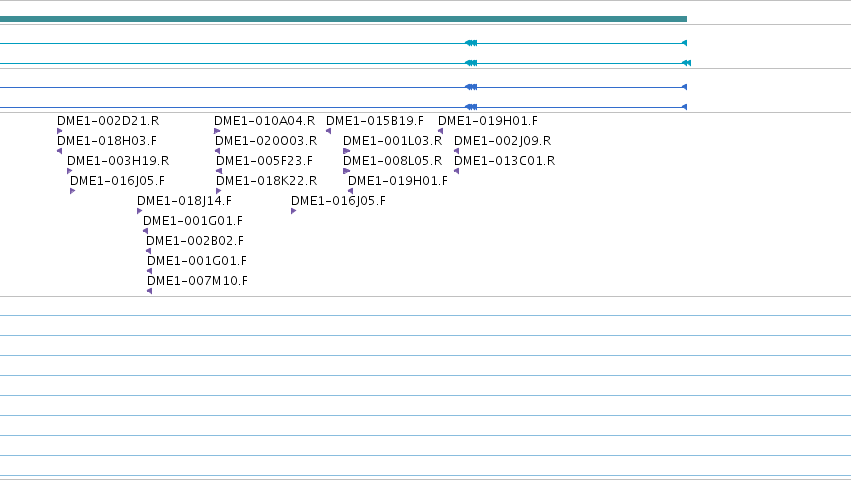
Task: Choose the arrow glyph under DME1-002J09.R
Action: pyautogui.click(x=456, y=151)
